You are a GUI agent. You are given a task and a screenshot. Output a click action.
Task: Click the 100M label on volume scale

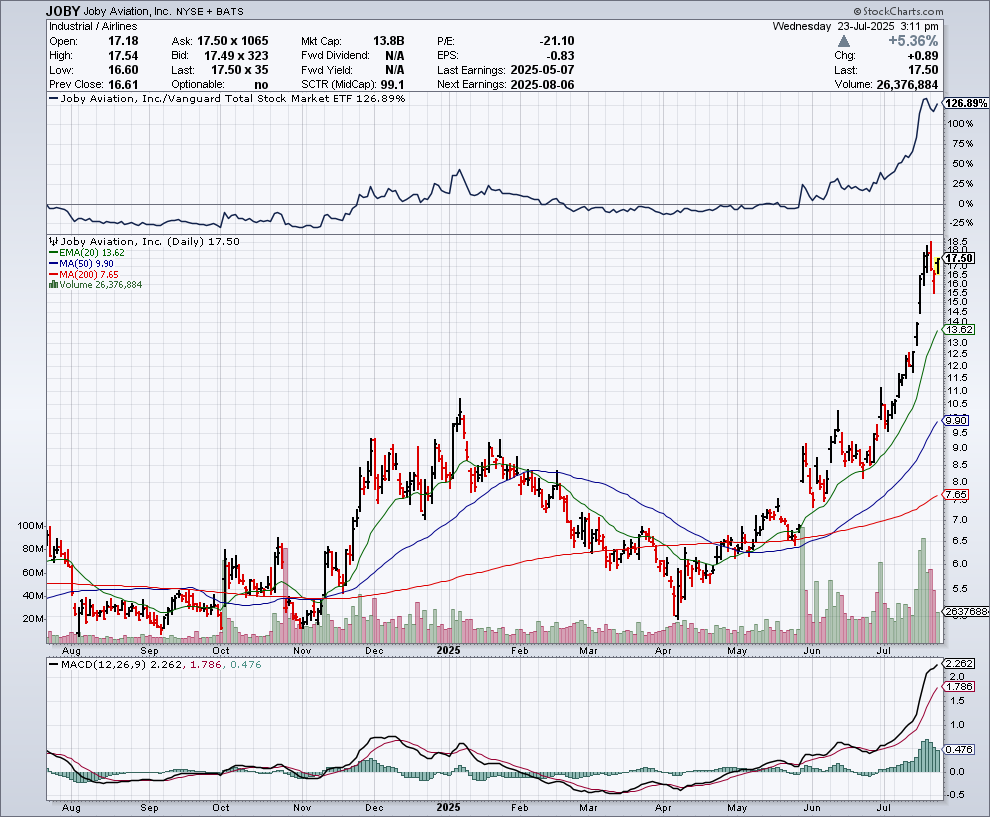coord(31,526)
